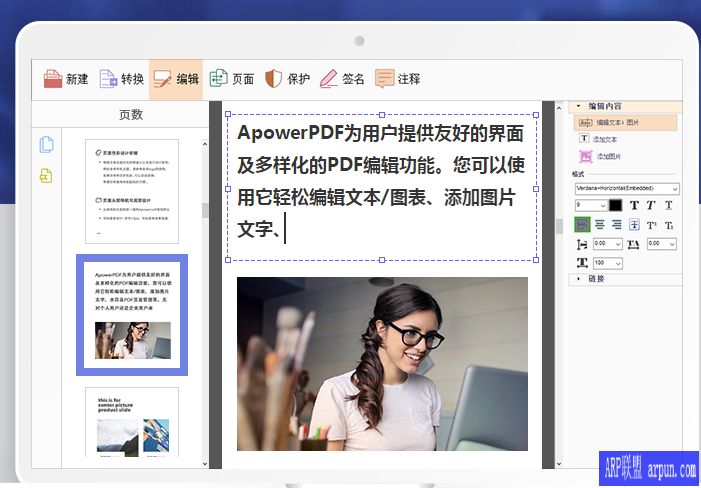Open the 签名 (Sign) tab
Viewport: 701px width, 488px height.
(342, 79)
